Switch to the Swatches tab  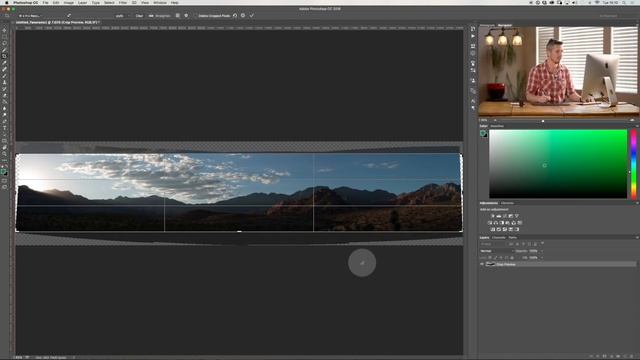tap(497, 126)
